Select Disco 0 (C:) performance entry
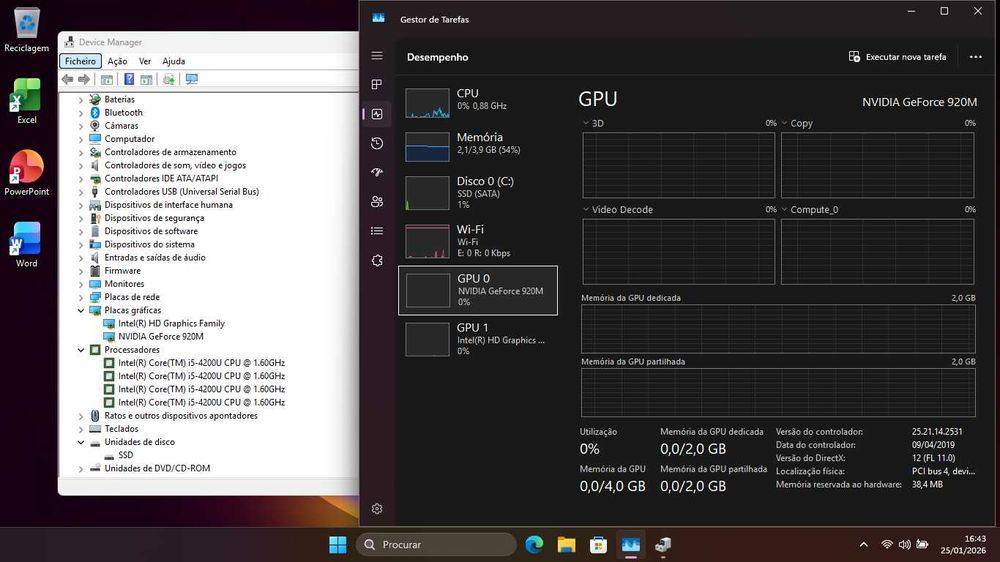The width and height of the screenshot is (1000, 562). click(478, 193)
